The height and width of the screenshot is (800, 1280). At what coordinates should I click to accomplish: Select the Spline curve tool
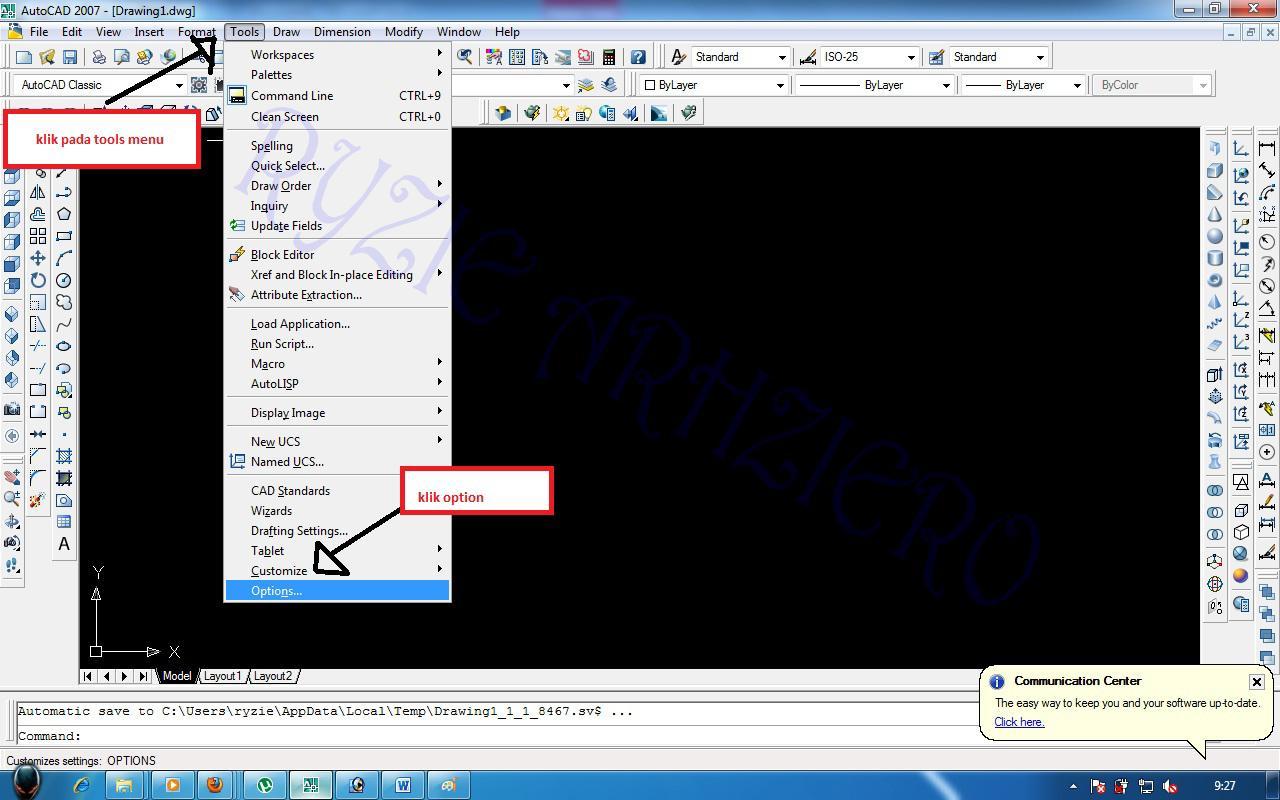(64, 324)
